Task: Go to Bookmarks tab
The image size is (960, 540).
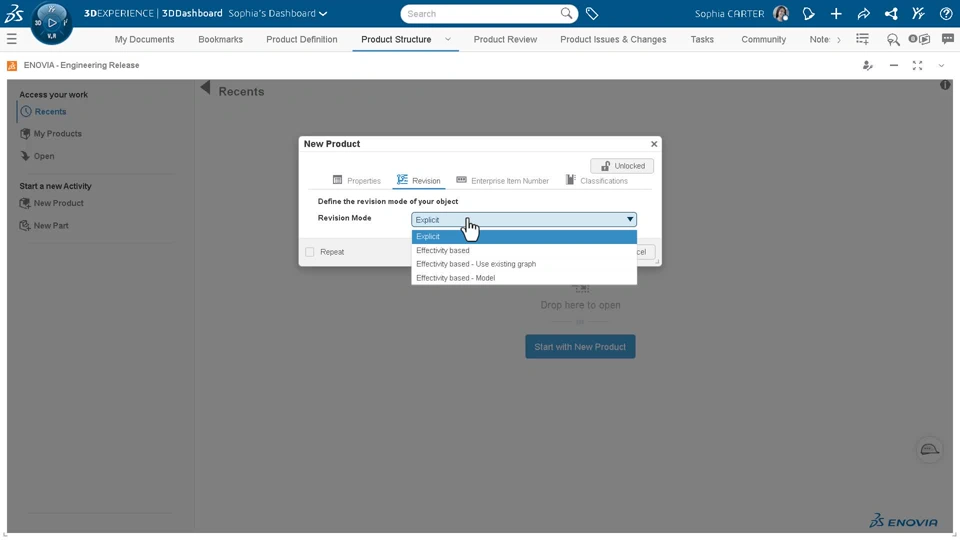Action: [x=220, y=39]
